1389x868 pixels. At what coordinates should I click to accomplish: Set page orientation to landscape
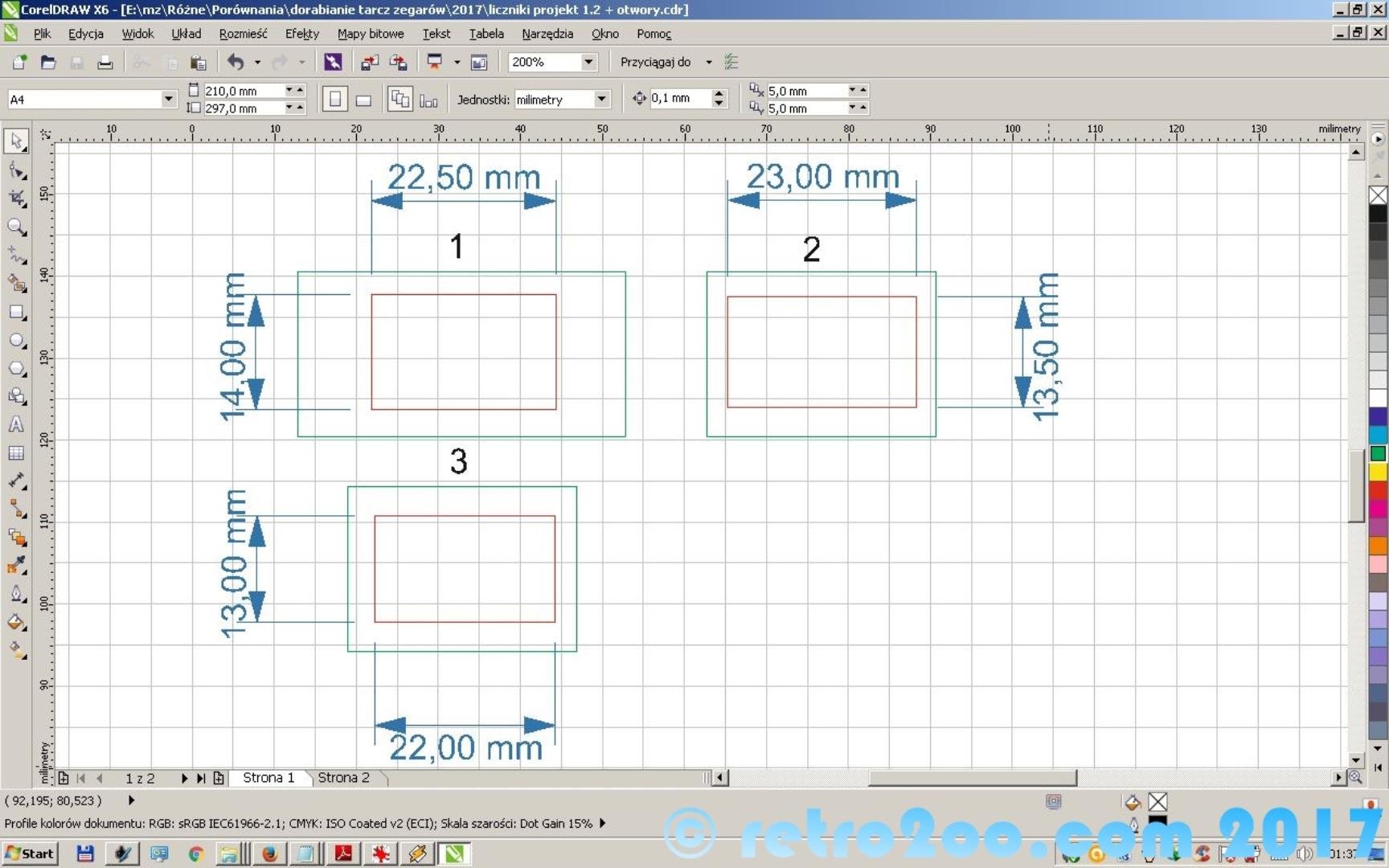363,100
